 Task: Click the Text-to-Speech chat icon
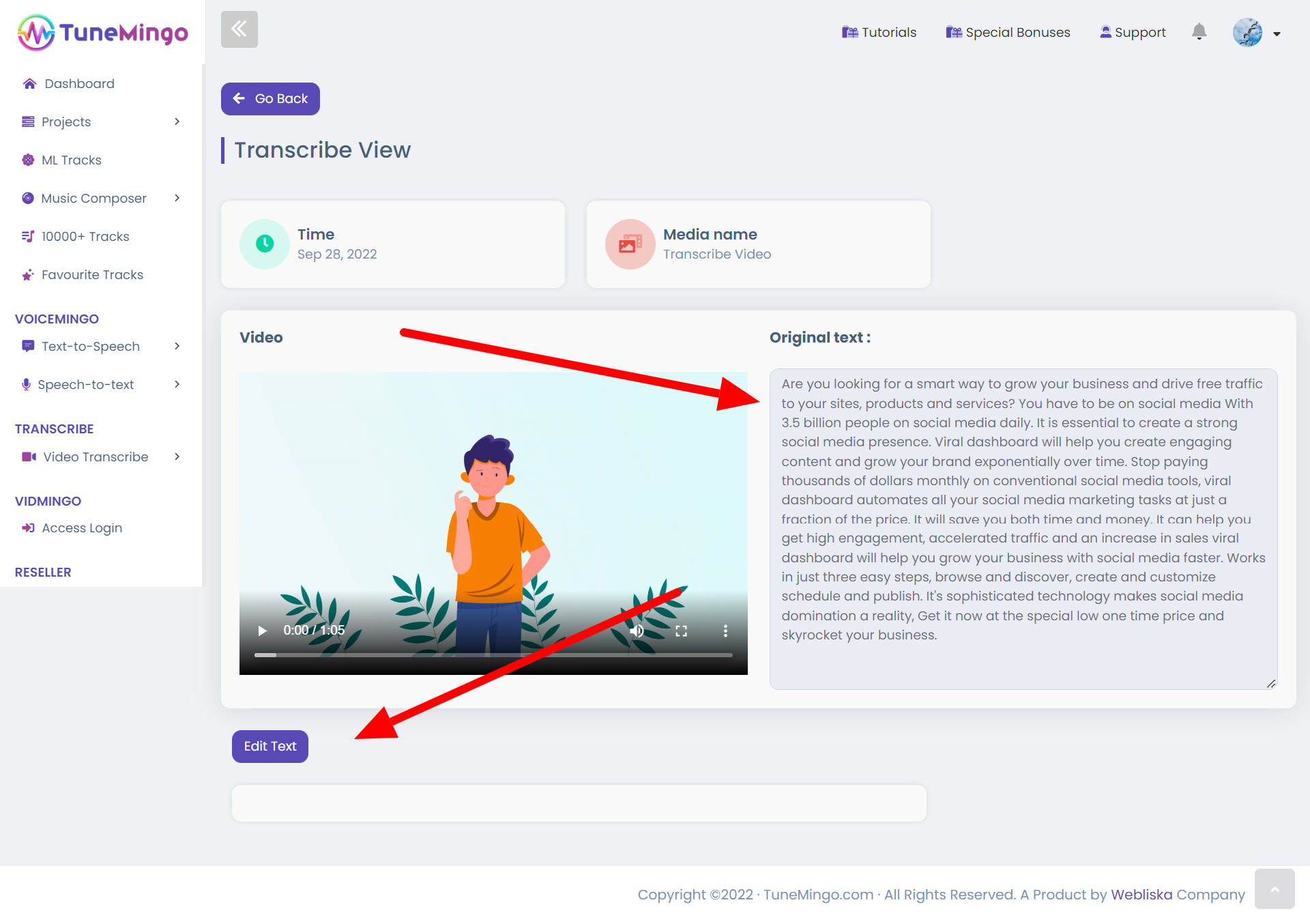pyautogui.click(x=28, y=346)
